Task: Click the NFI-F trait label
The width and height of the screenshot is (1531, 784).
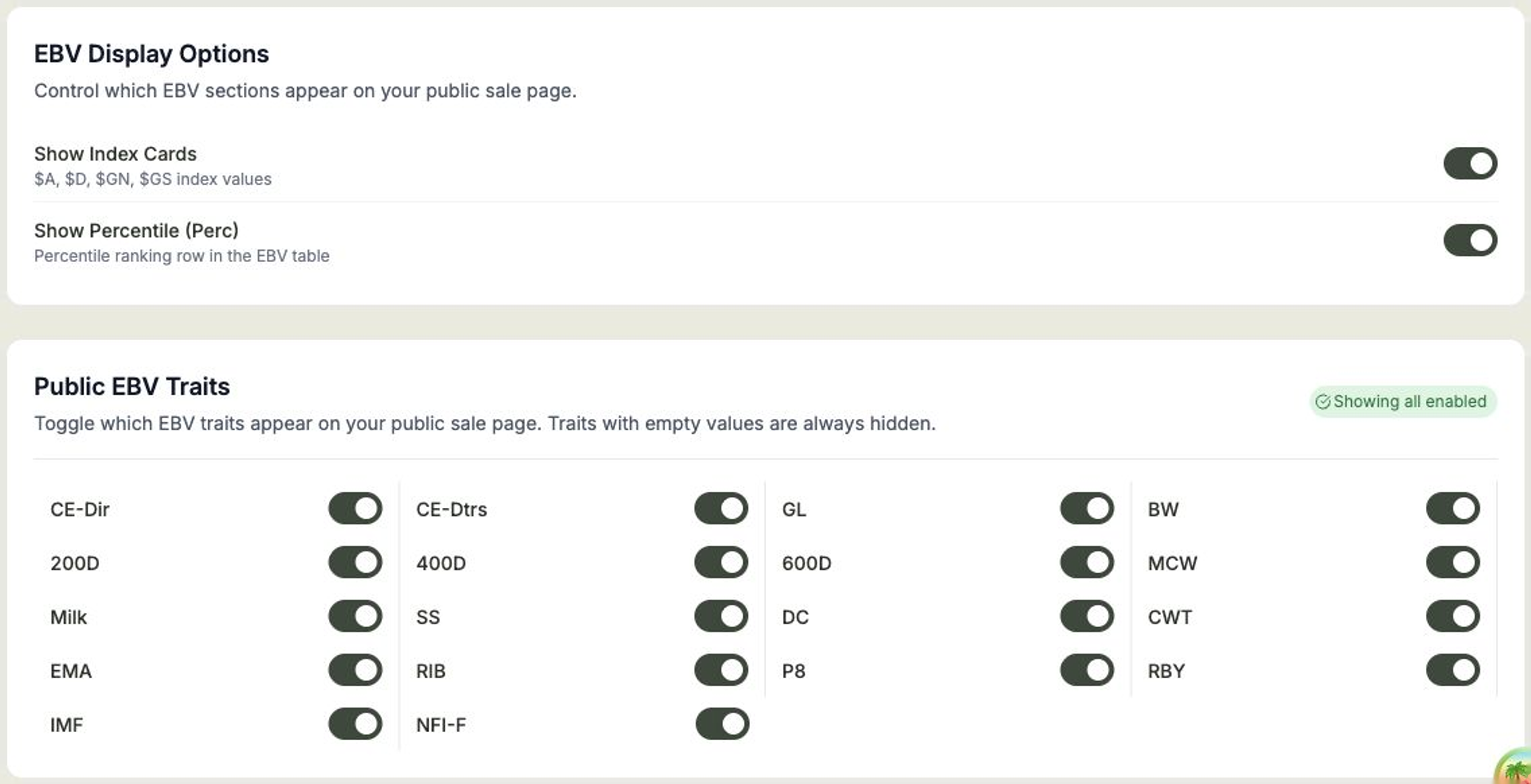Action: pyautogui.click(x=441, y=725)
